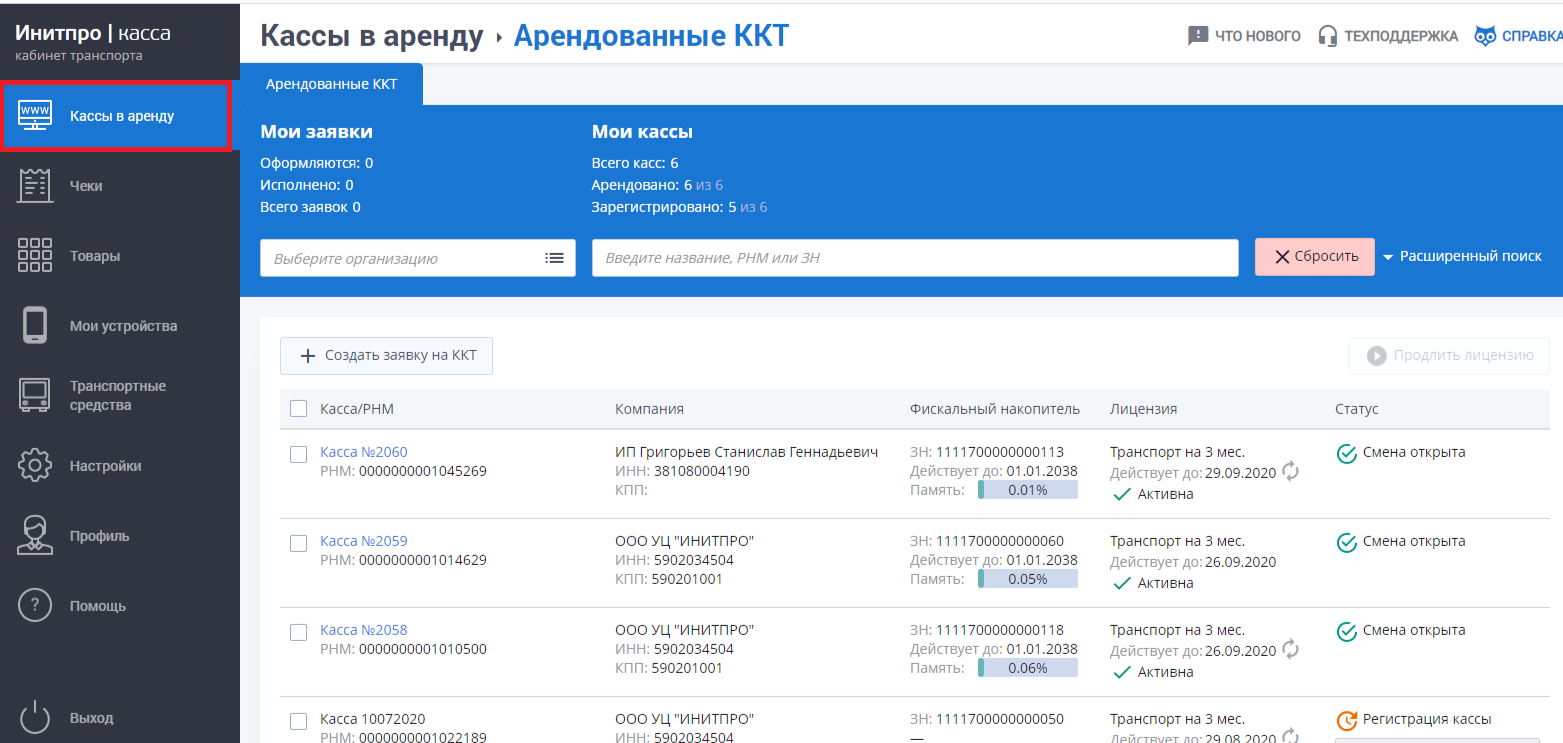Click the Выход power icon
Screen dimensions: 1563x743
35,718
